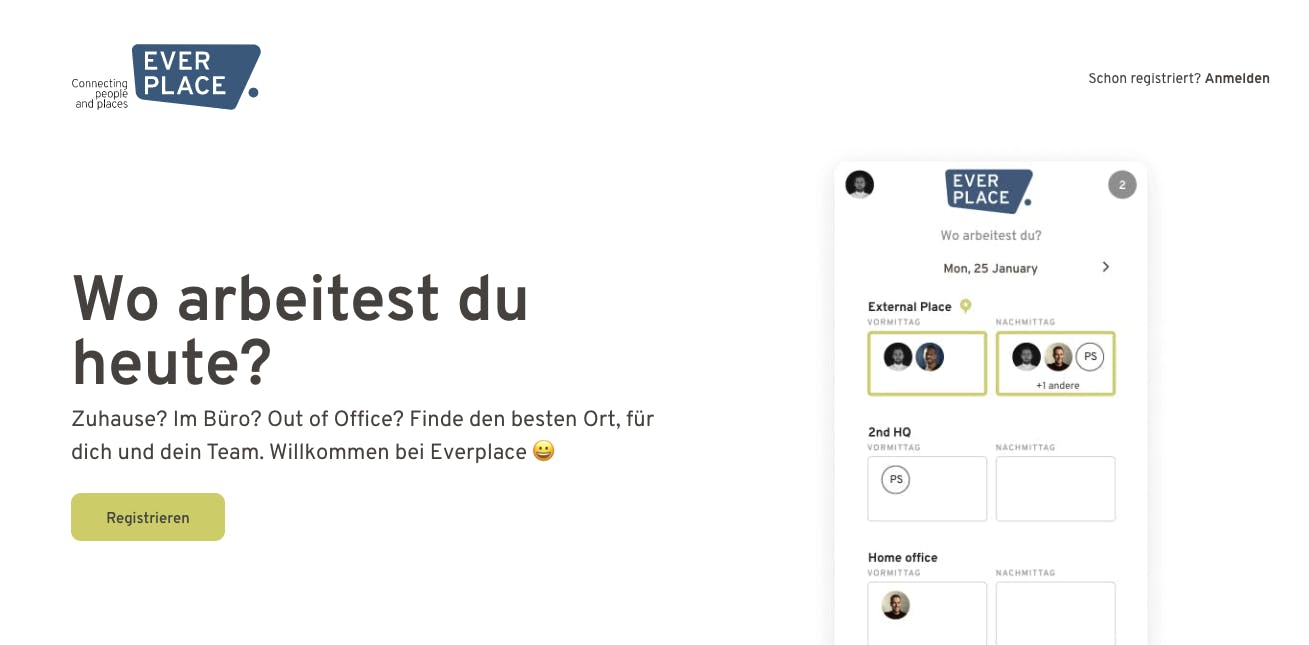Select the "External Place" location heading
The height and width of the screenshot is (645, 1309).
(x=910, y=307)
